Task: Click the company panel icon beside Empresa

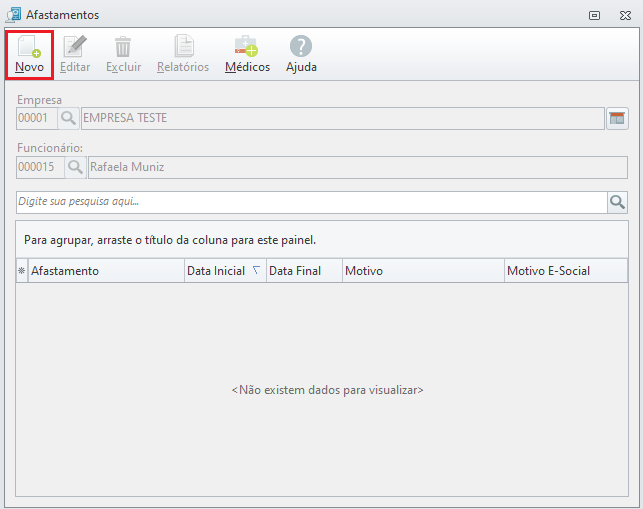Action: 617,119
